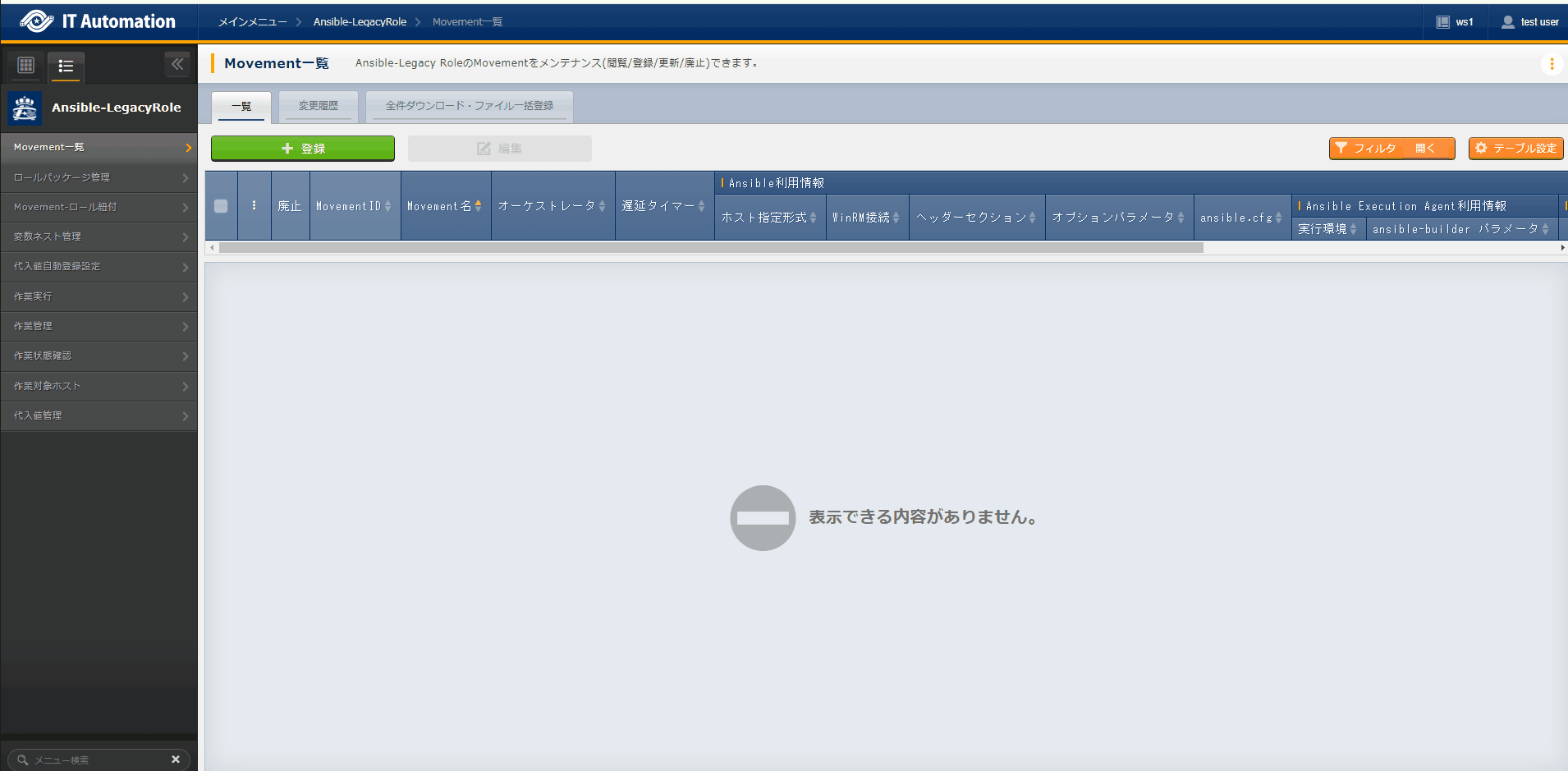This screenshot has height=771, width=1568.
Task: Click the Ansible-LegacyRole menu group icon
Action: [x=25, y=108]
